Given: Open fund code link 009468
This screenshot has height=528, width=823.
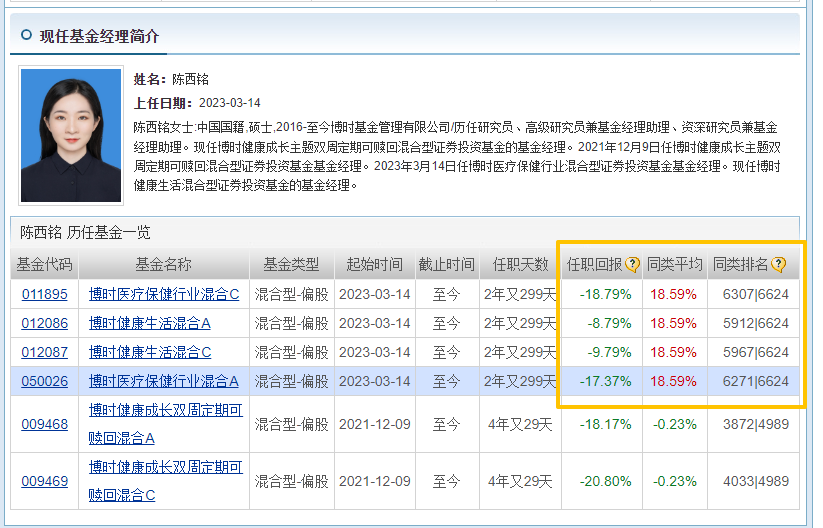Looking at the screenshot, I should point(45,425).
